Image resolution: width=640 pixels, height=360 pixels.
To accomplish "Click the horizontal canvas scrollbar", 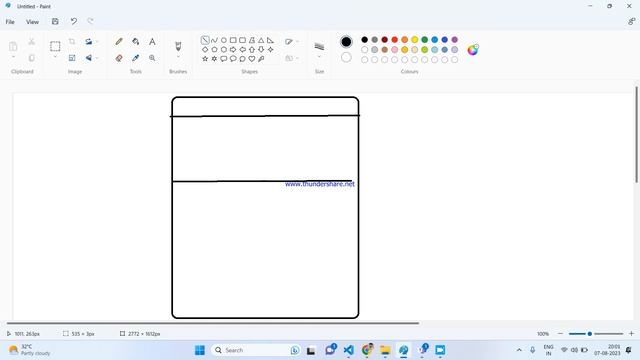I will pyautogui.click(x=213, y=323).
